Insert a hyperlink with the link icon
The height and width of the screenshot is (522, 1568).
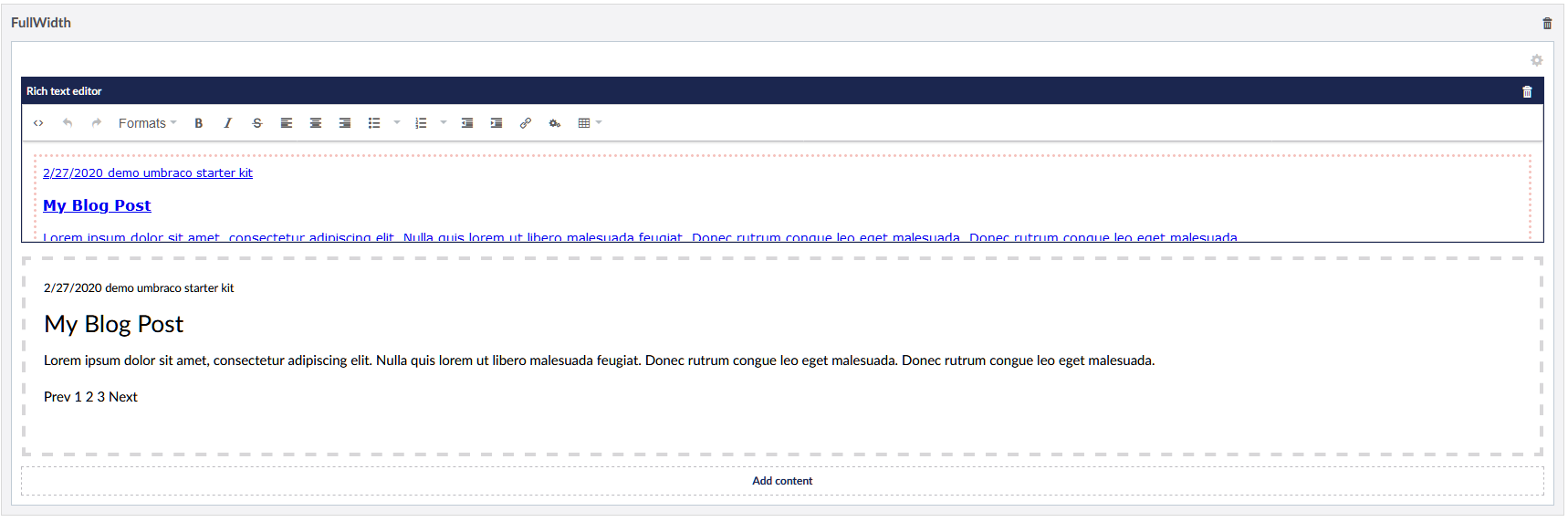point(526,123)
